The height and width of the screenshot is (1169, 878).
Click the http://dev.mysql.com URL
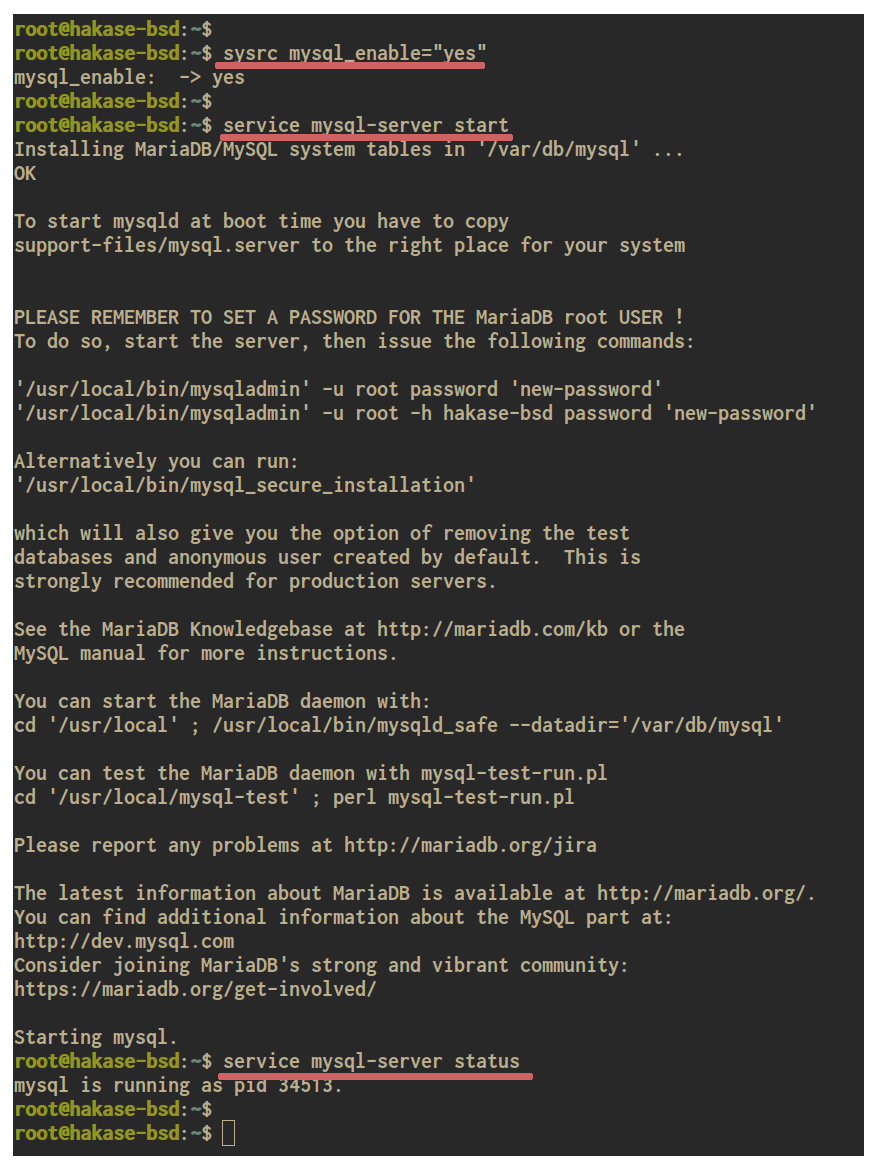(124, 941)
